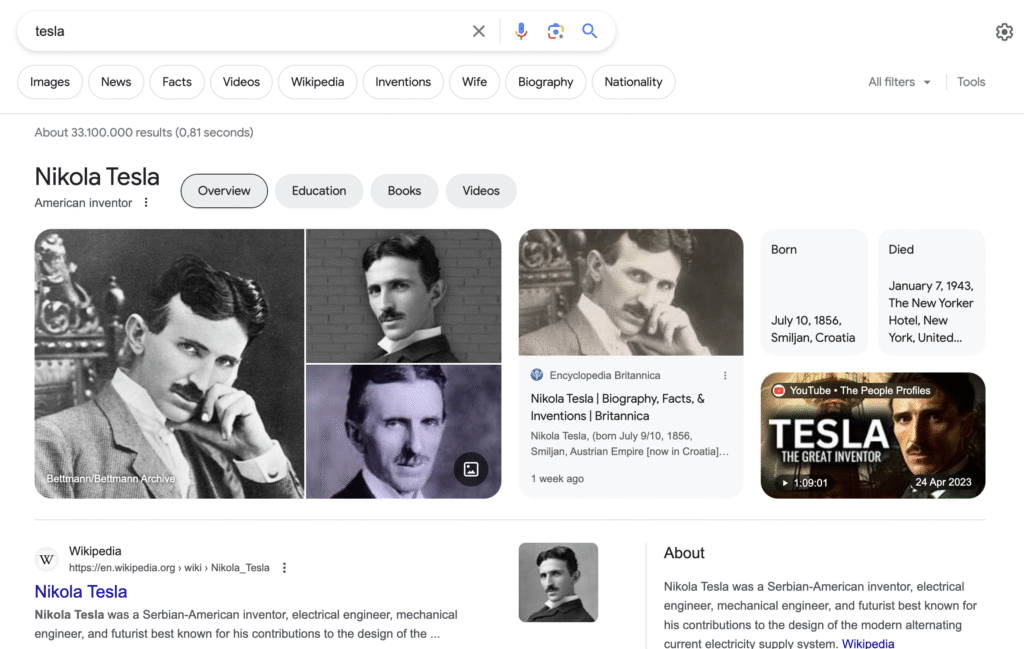Open the three-dot menu beside Wikipedia URL
The image size is (1024, 649).
tap(284, 568)
